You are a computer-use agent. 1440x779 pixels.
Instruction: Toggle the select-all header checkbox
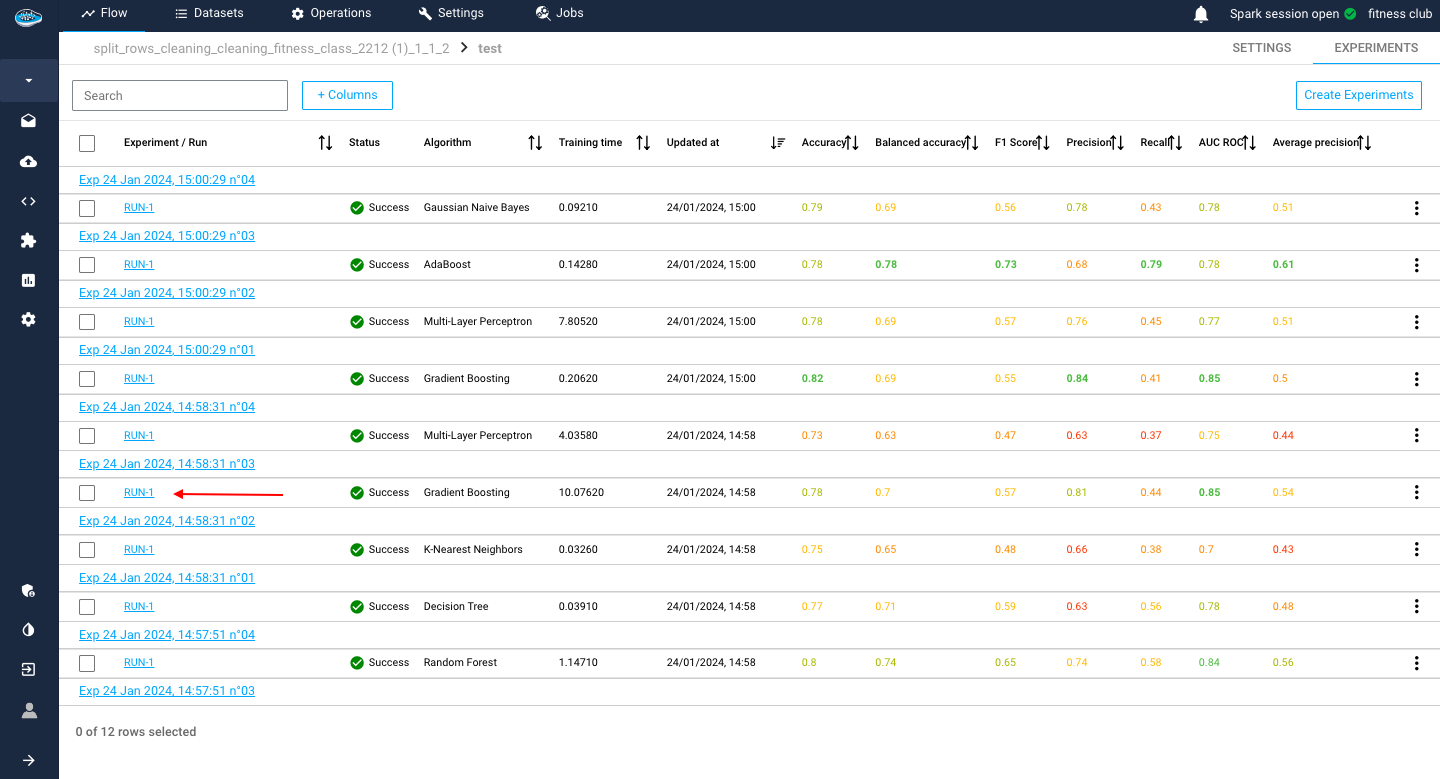pos(87,143)
